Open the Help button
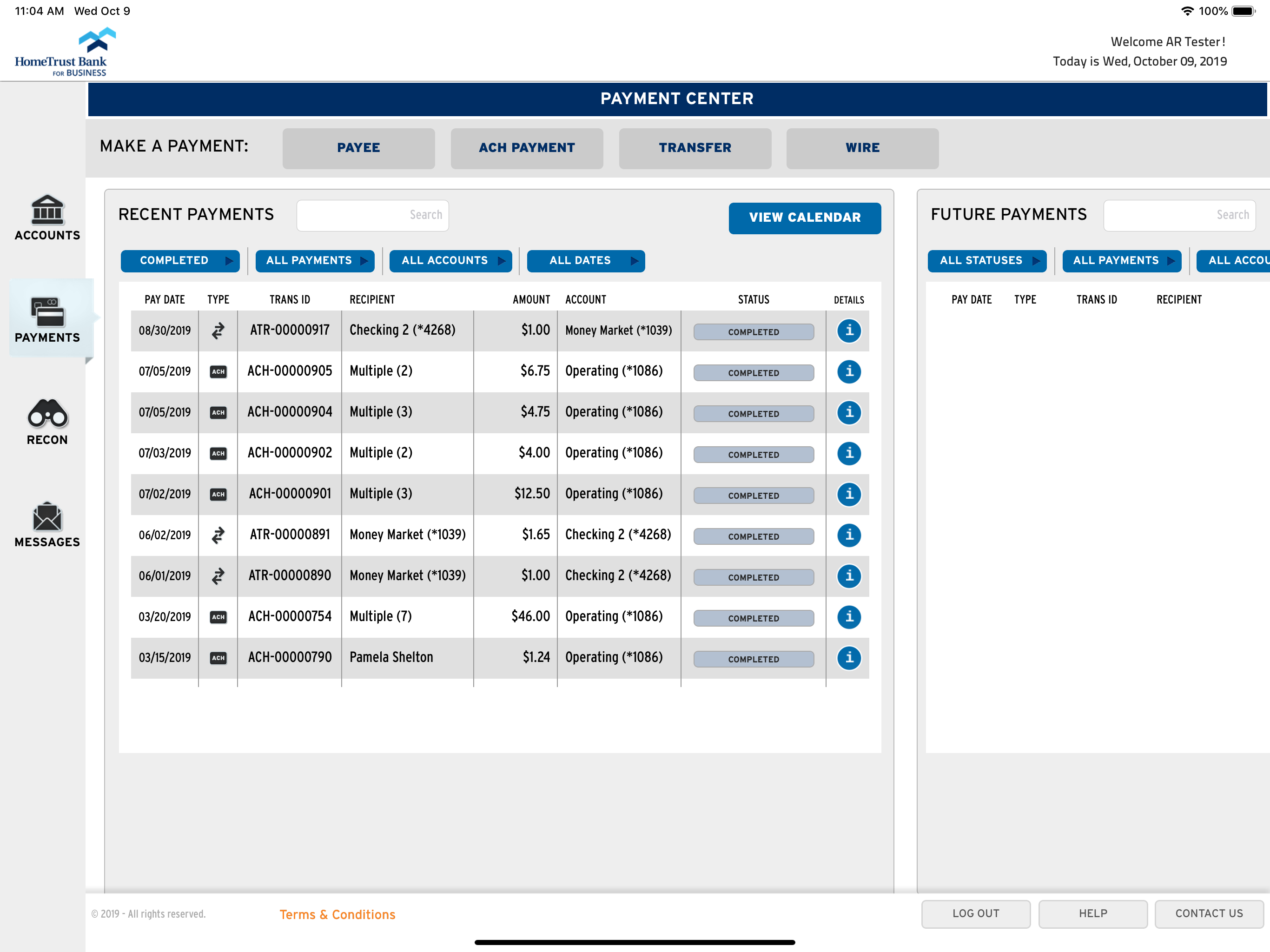 (x=1093, y=914)
